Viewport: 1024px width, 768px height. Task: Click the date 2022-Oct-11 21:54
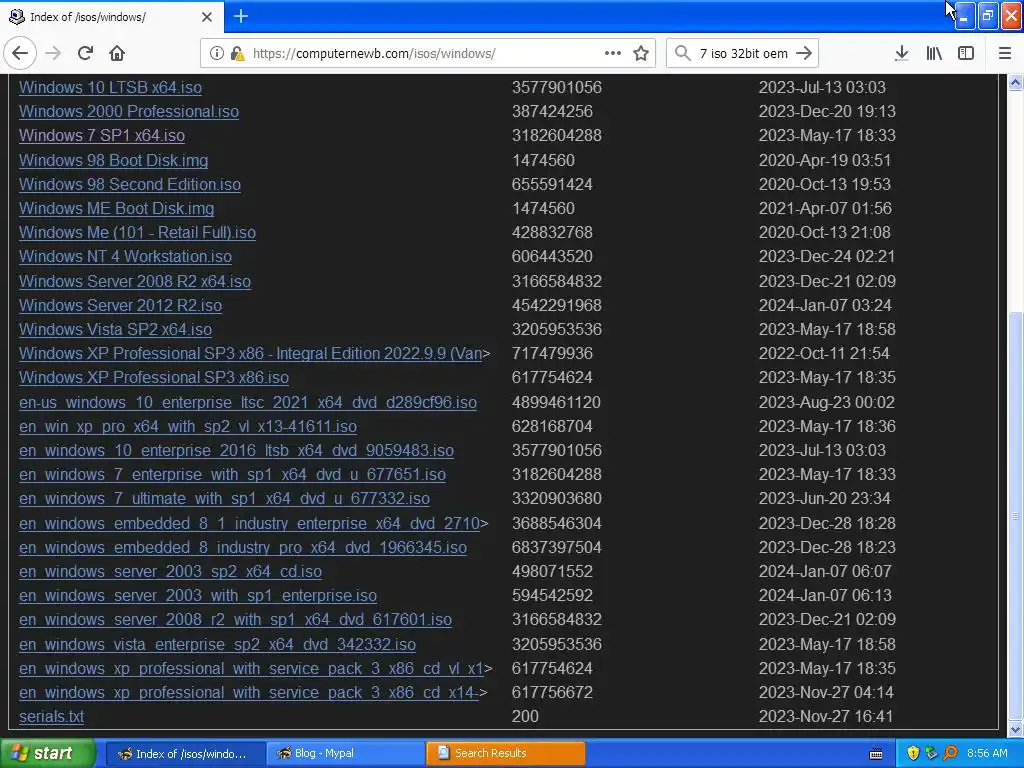click(824, 354)
